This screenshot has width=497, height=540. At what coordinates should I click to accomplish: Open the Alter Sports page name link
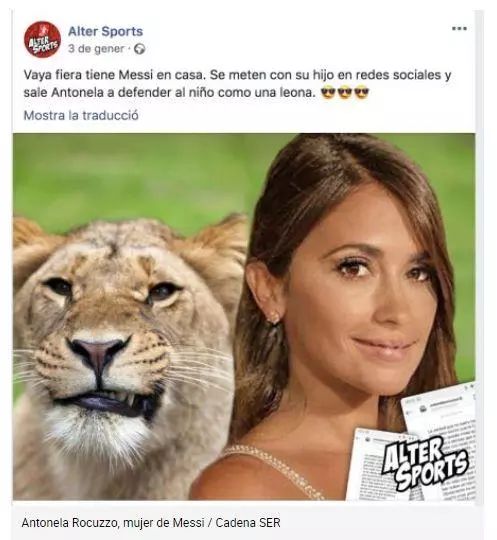tap(105, 31)
